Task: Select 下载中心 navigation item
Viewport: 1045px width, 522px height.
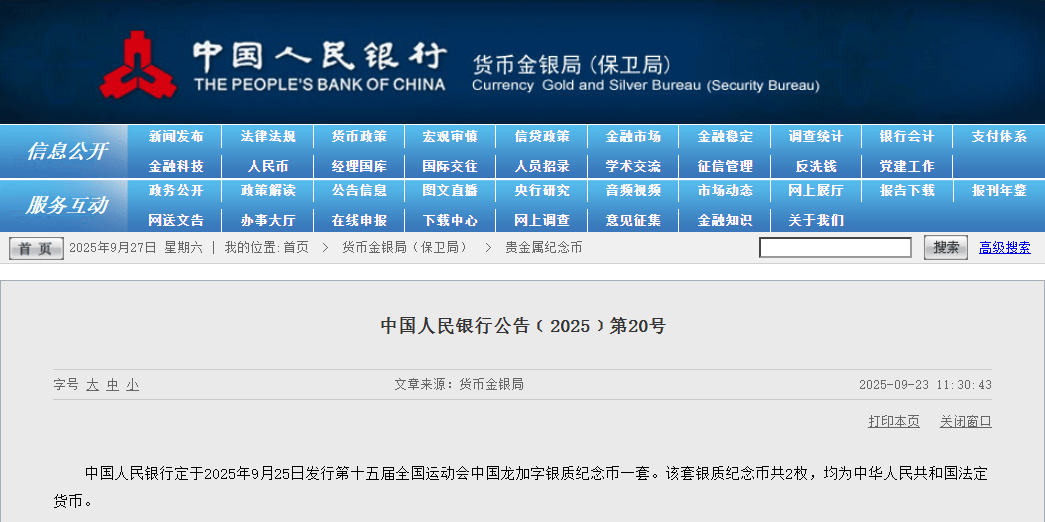Action: point(451,220)
